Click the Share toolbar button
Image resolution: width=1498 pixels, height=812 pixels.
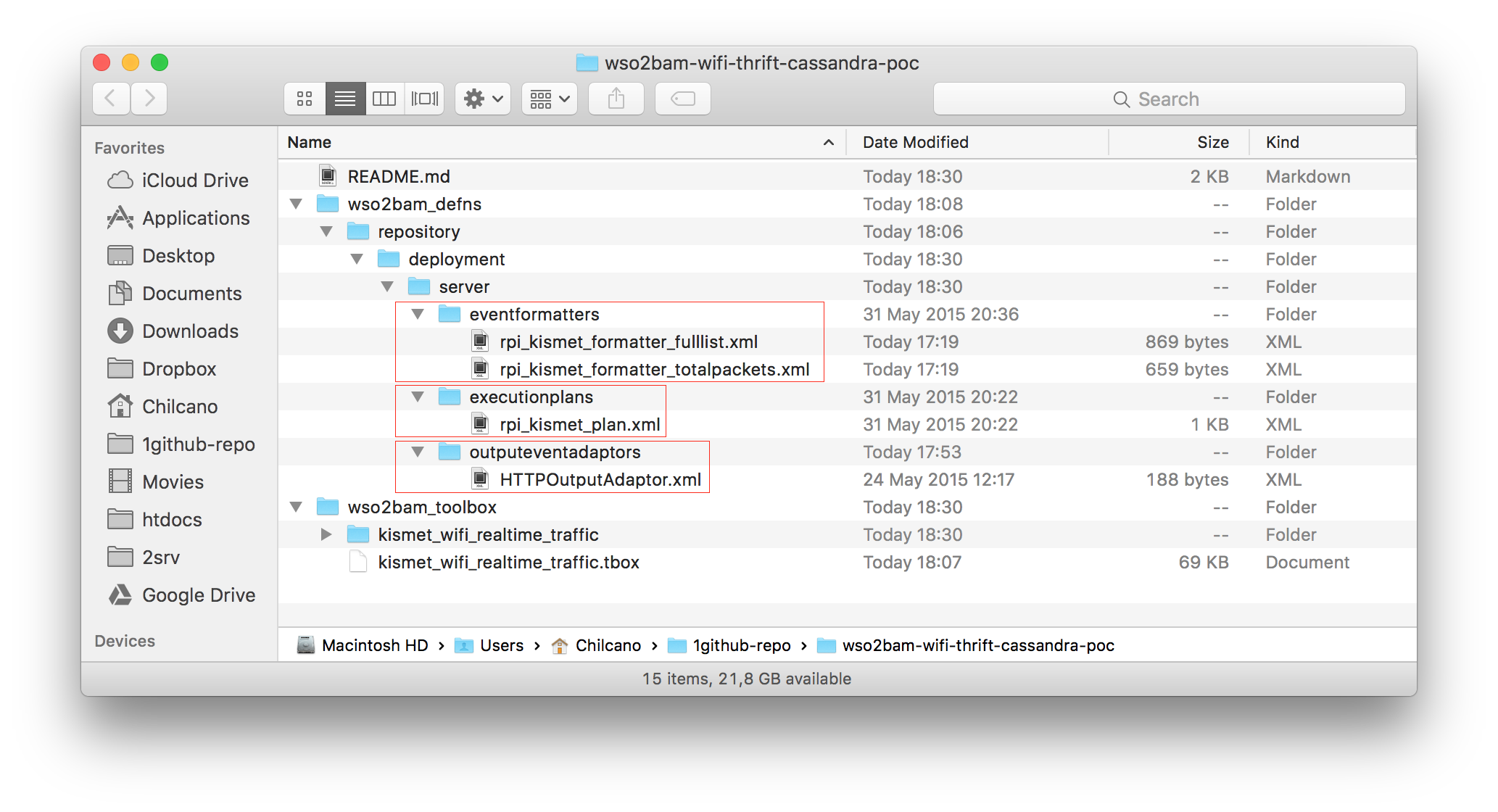tap(616, 99)
